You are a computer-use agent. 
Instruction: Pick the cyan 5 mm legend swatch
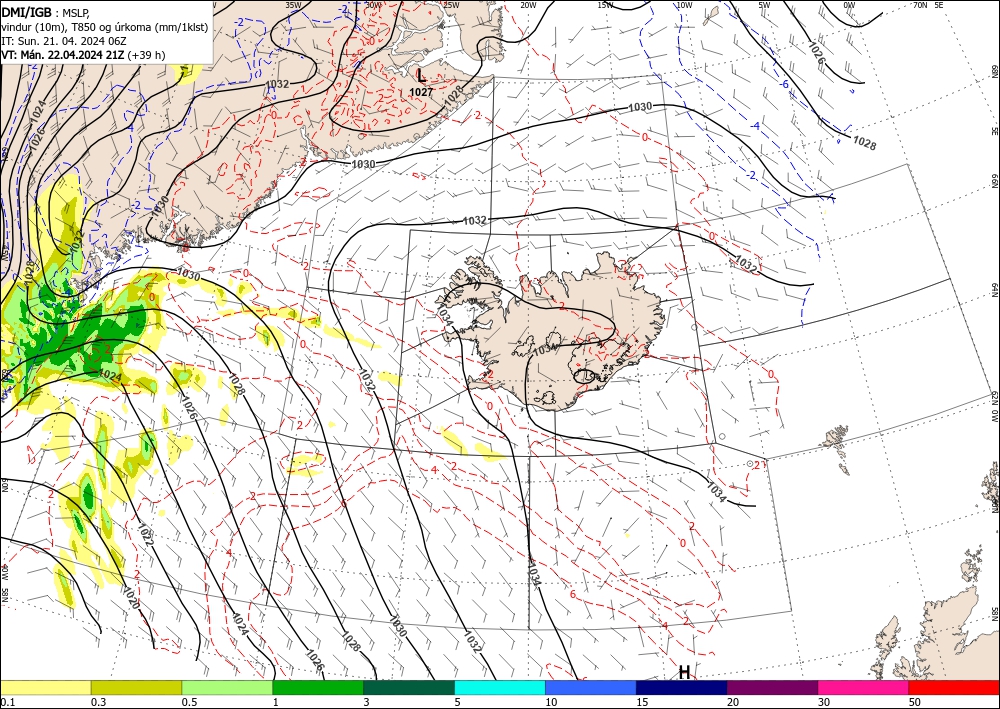pos(500,687)
